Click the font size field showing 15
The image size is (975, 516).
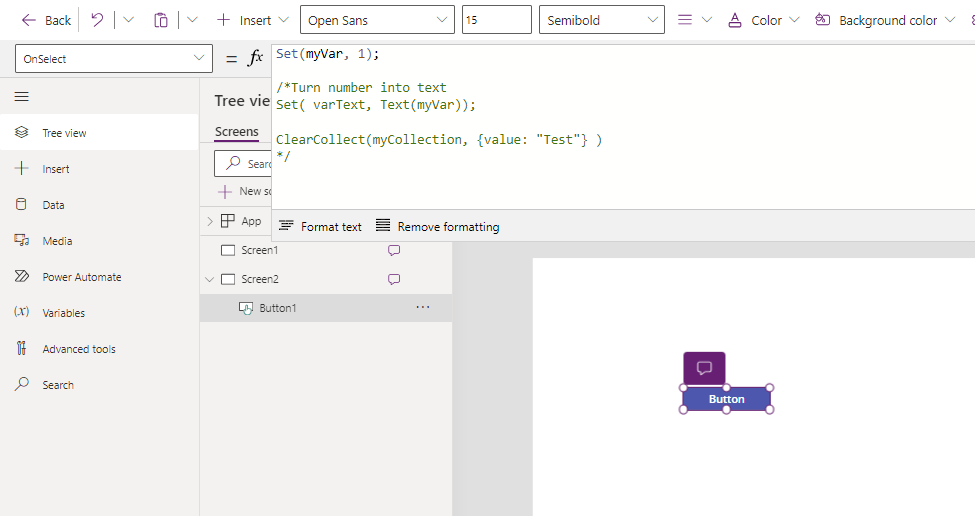pyautogui.click(x=496, y=20)
